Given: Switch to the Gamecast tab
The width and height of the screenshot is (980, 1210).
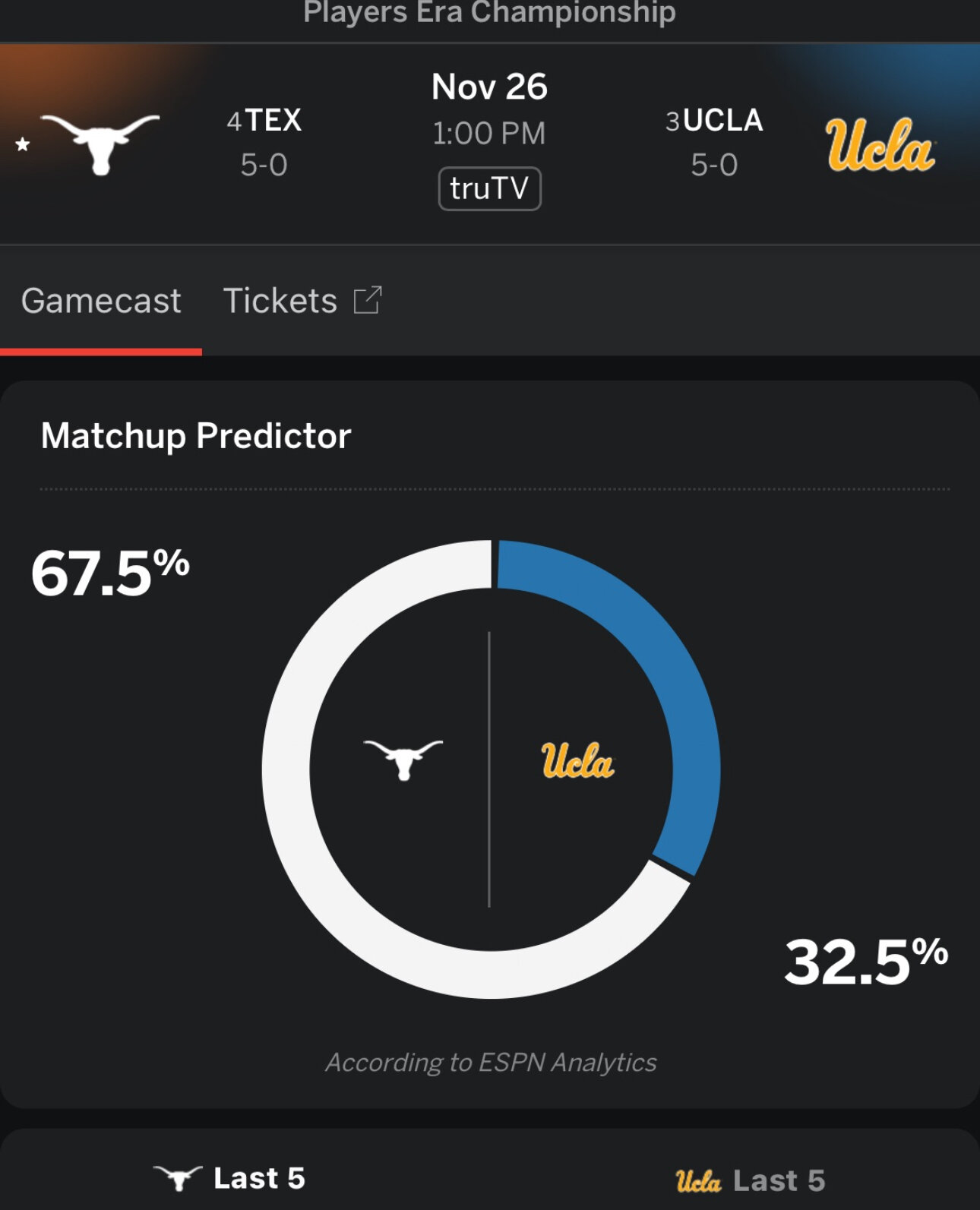Looking at the screenshot, I should [x=101, y=301].
